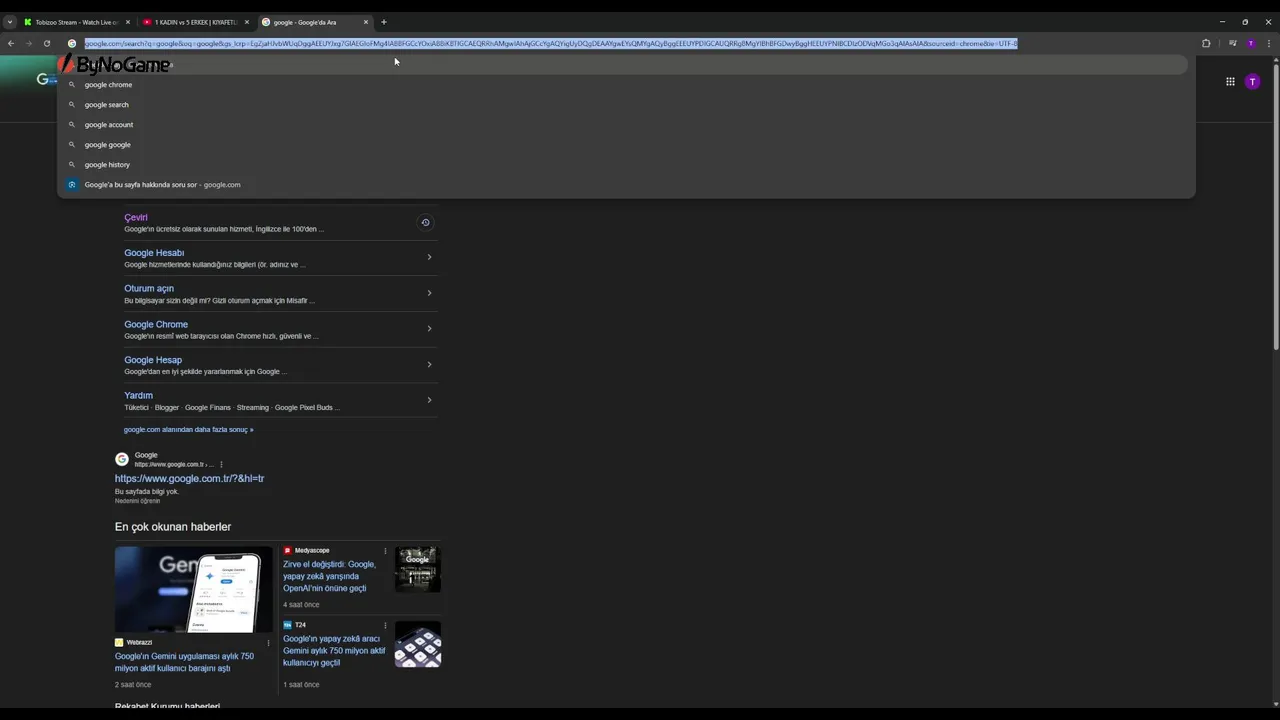
Task: Open the T24 article thumbnail
Action: point(418,644)
